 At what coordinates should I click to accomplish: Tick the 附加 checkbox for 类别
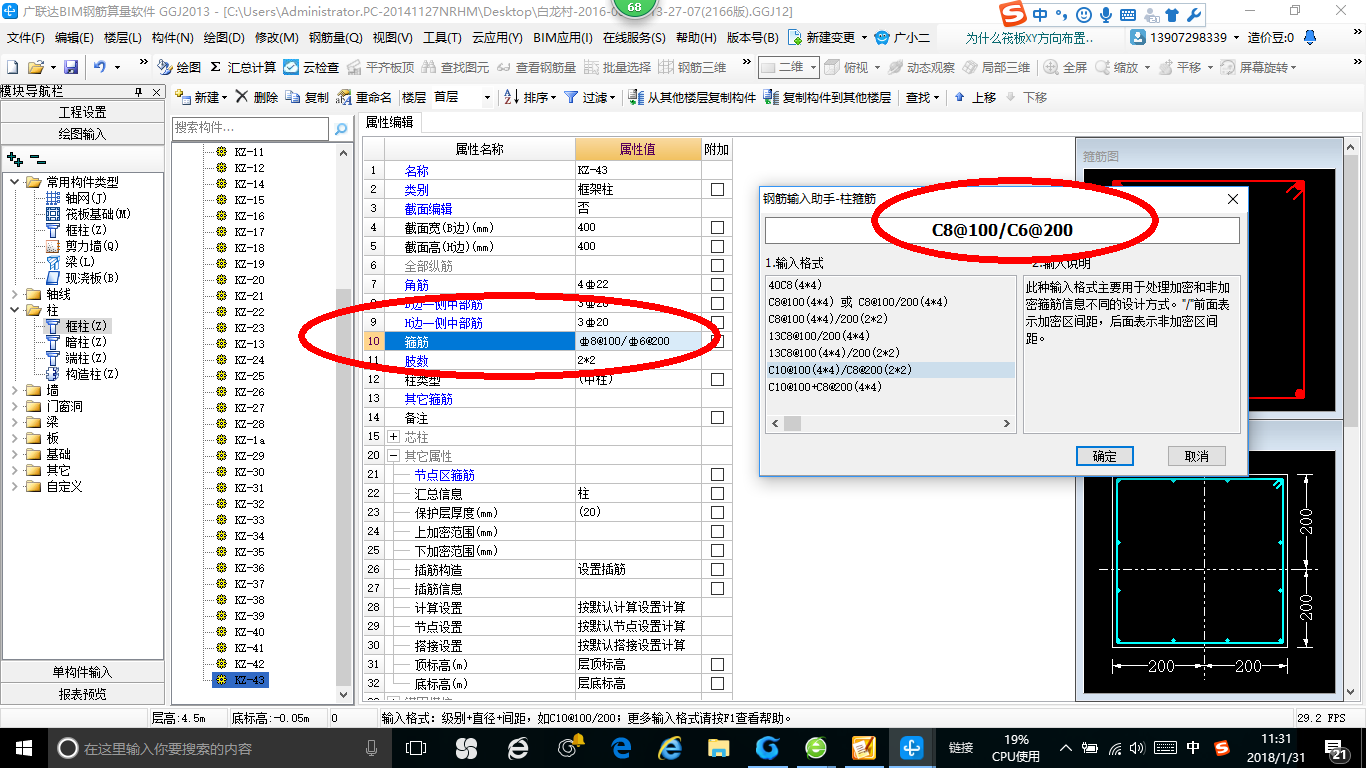[717, 190]
